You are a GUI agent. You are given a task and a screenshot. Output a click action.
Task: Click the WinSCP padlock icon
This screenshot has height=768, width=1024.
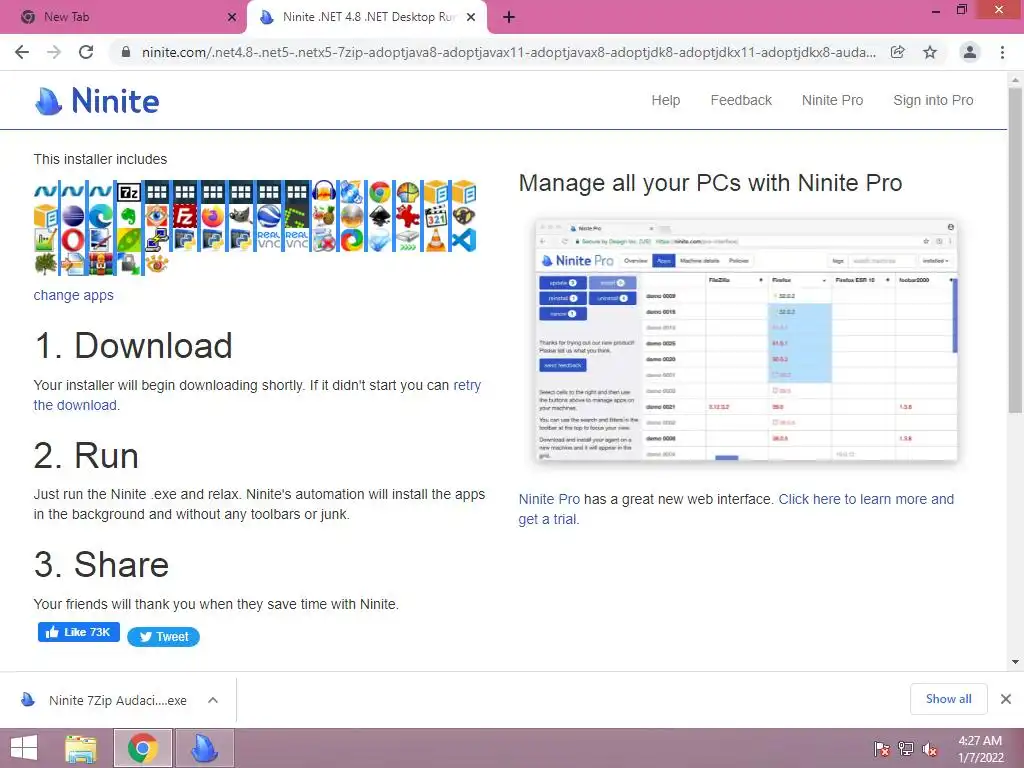pos(128,264)
